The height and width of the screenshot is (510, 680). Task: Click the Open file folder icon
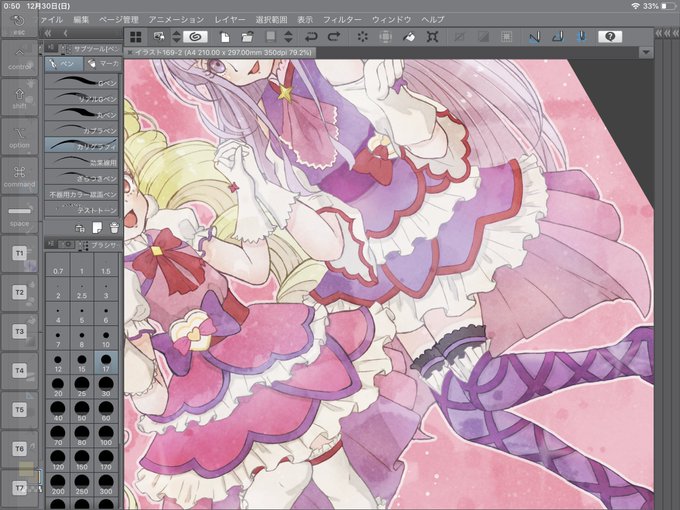coord(247,37)
